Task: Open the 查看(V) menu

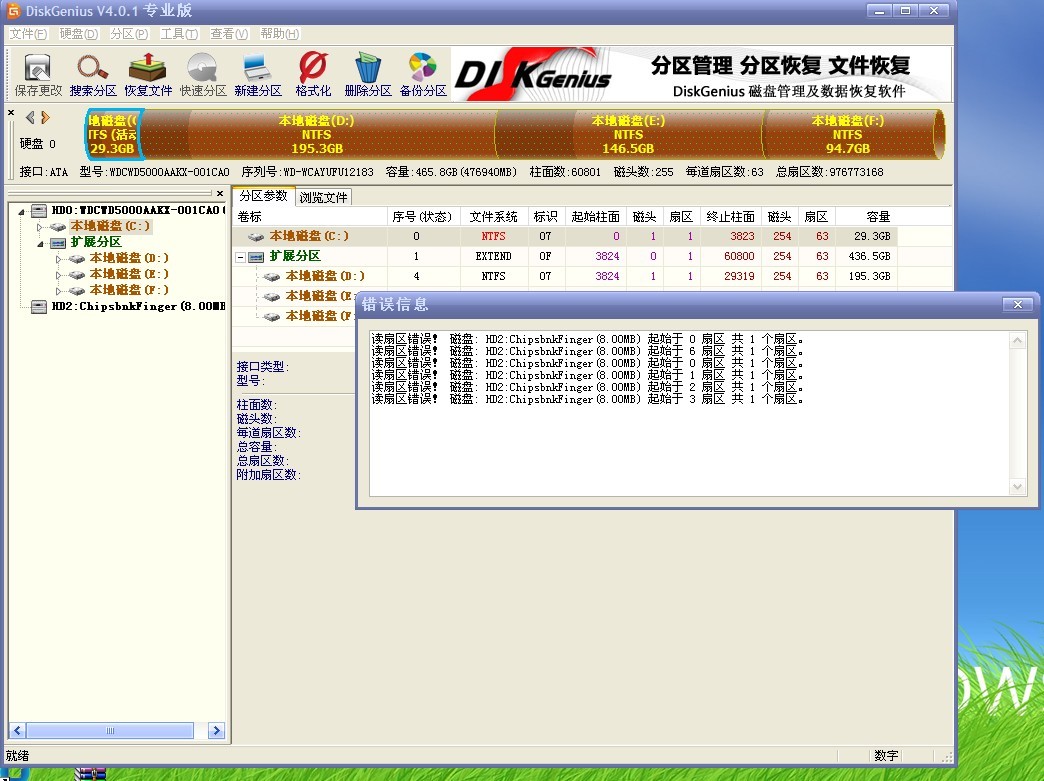Action: point(229,34)
